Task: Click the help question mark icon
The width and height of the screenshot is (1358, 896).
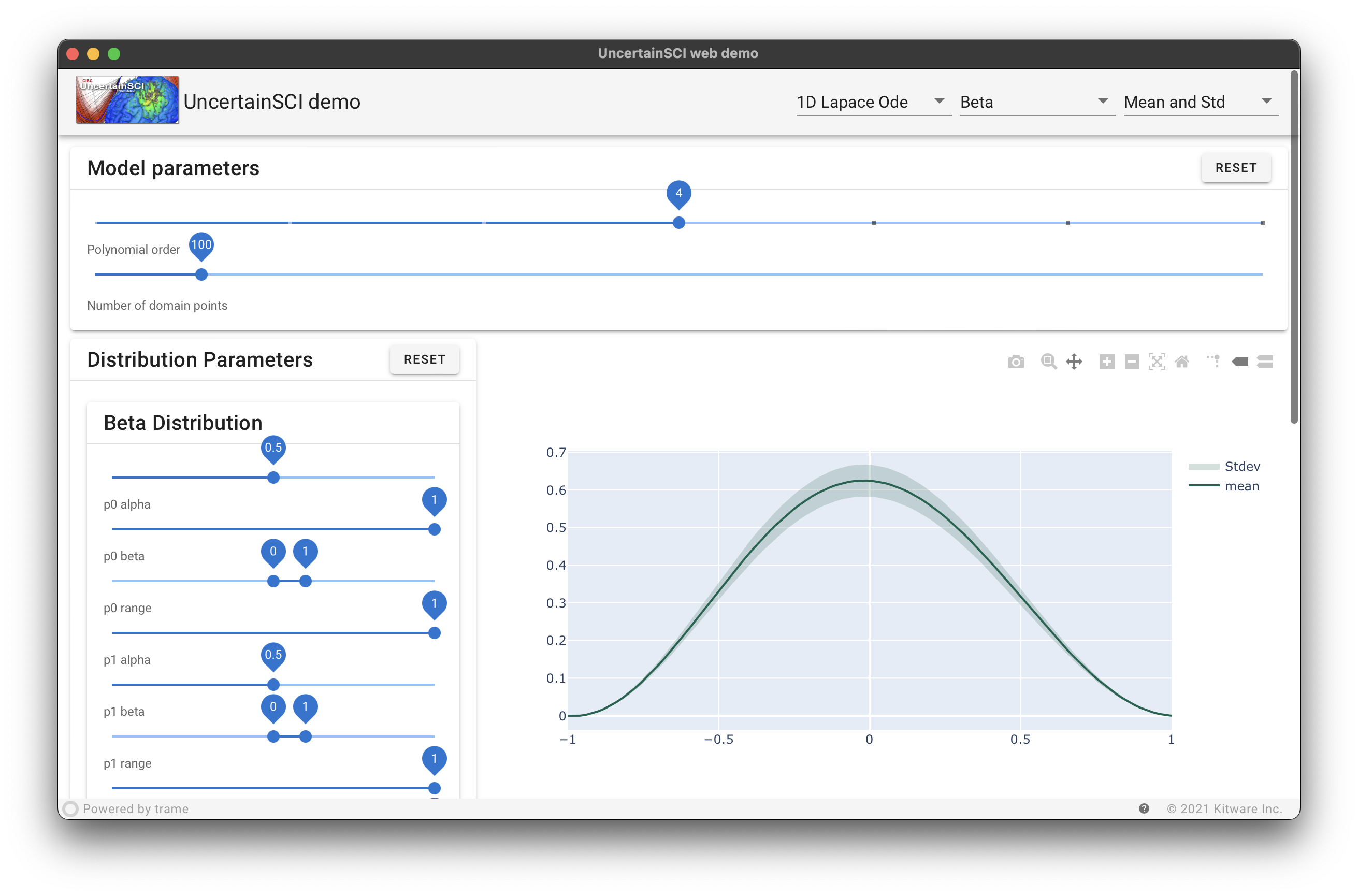Action: coord(1143,808)
